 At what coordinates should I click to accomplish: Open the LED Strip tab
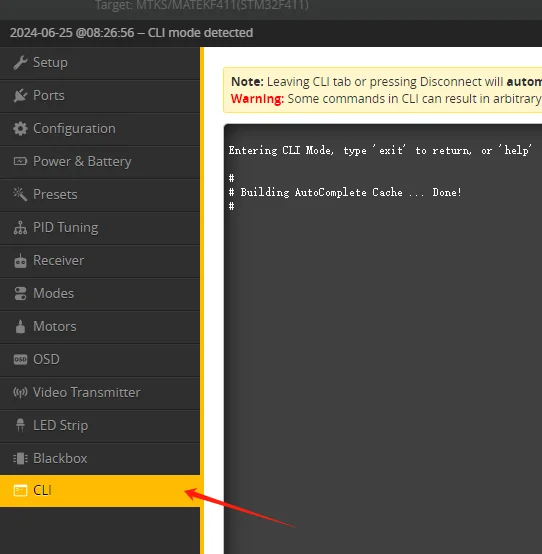[100, 425]
